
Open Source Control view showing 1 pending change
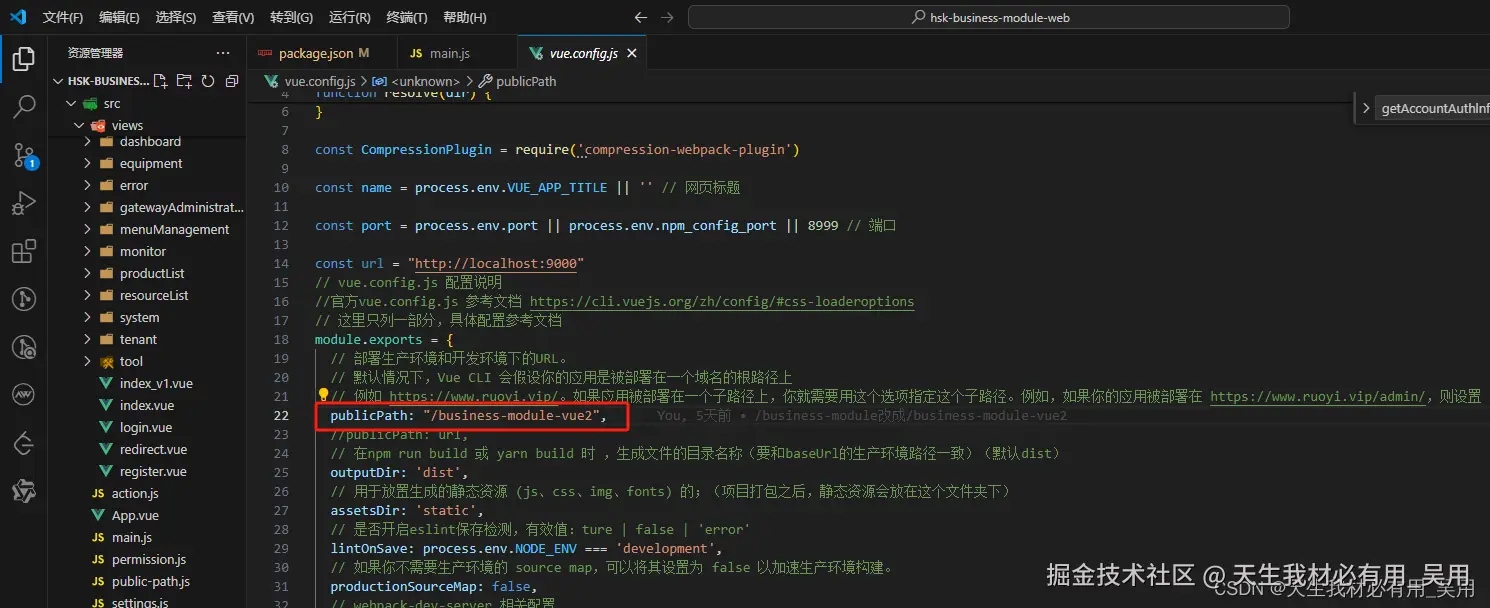[23, 155]
